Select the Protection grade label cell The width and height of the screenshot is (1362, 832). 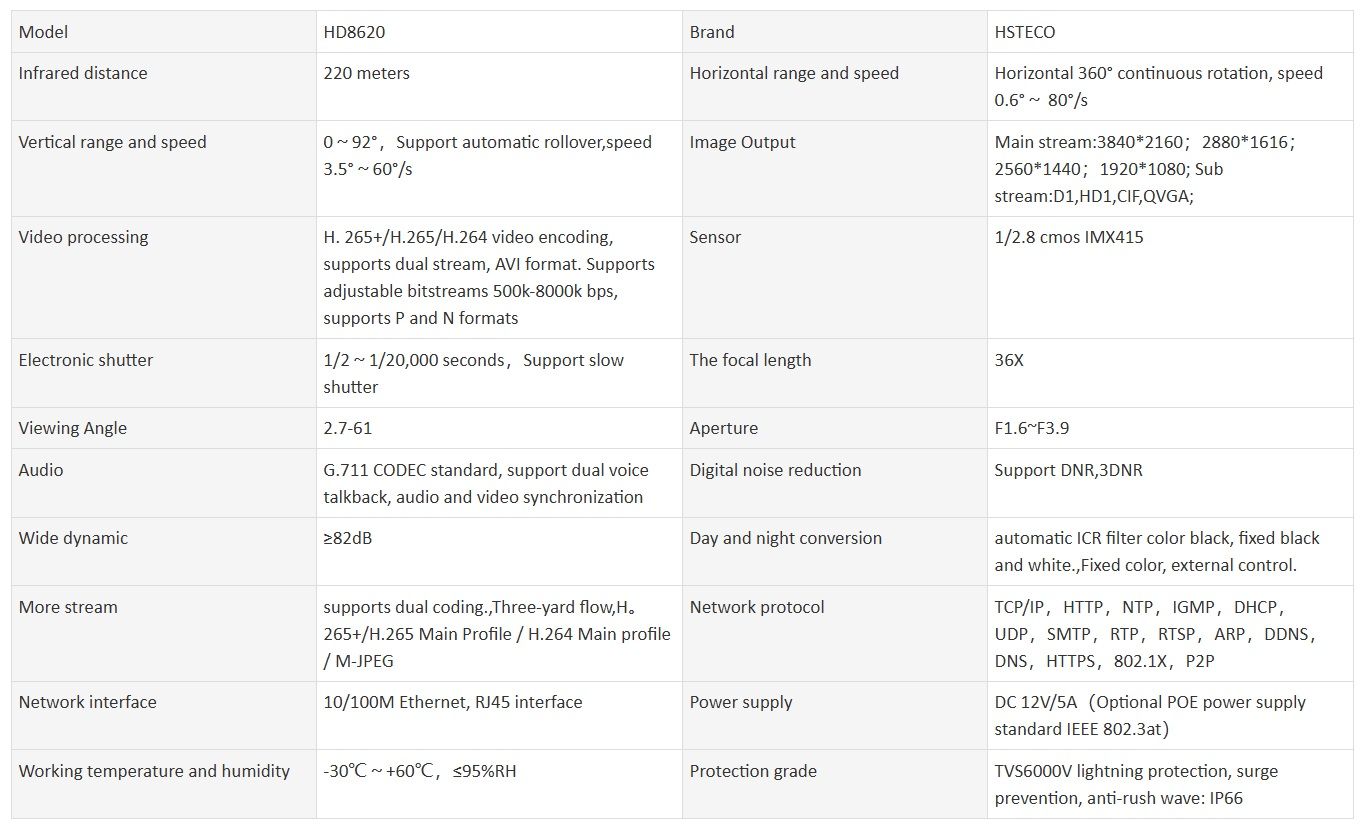(x=834, y=784)
